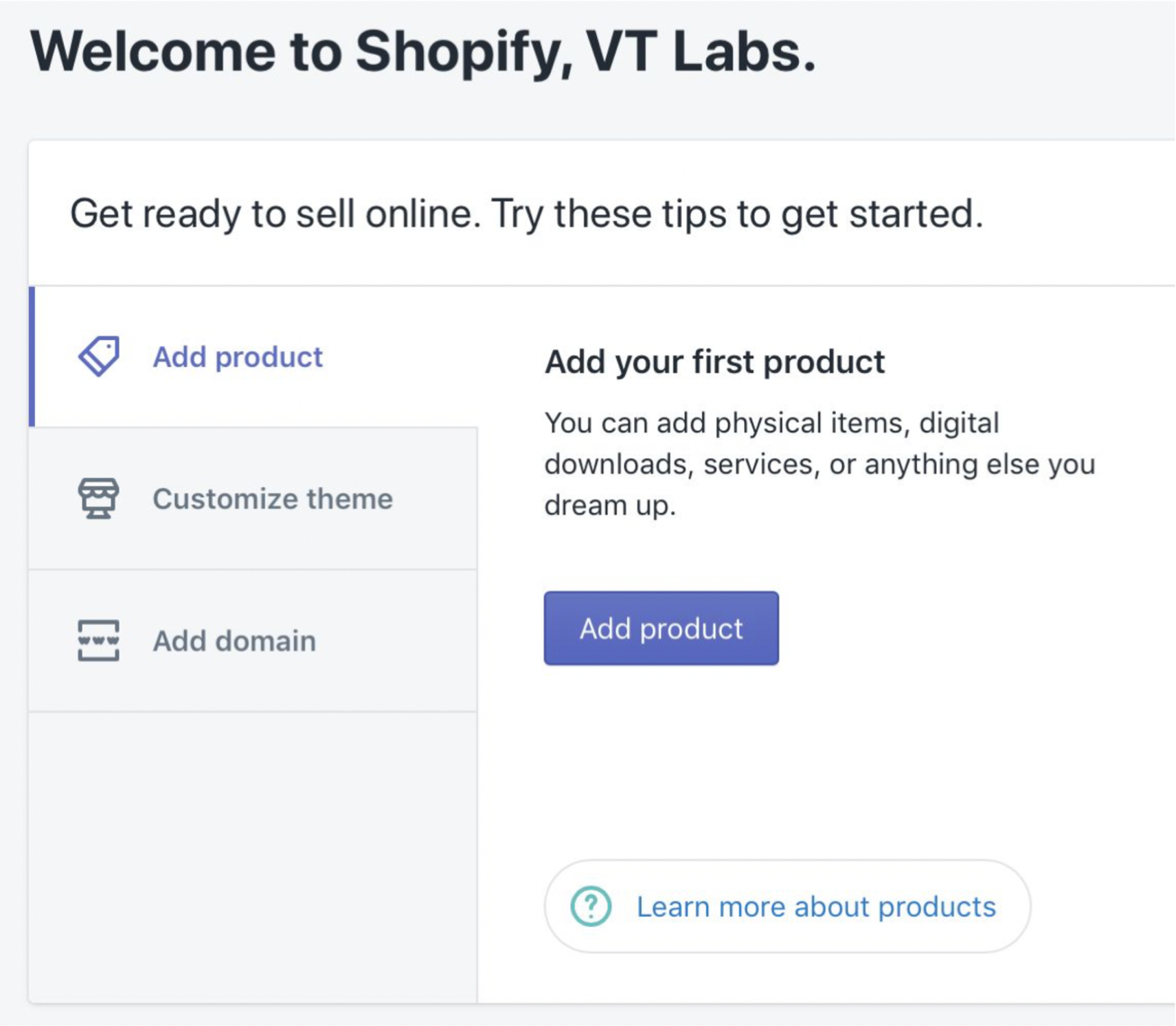Image resolution: width=1176 pixels, height=1026 pixels.
Task: Click the purple Add product button
Action: [660, 627]
